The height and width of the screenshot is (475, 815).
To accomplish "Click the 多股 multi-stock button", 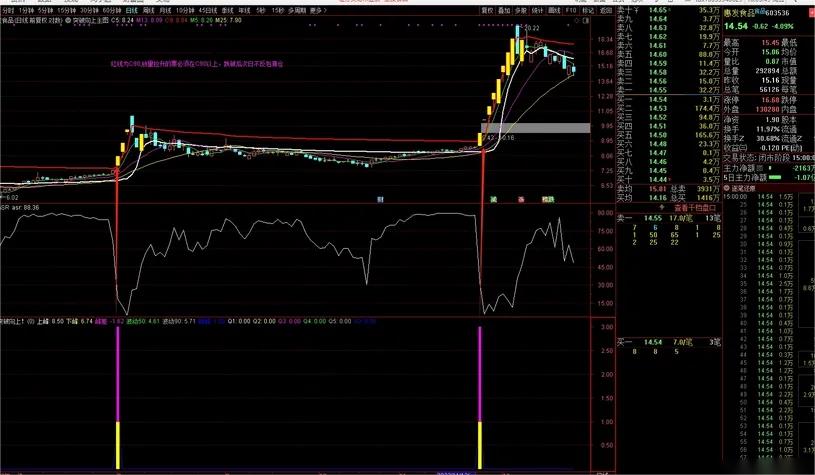I will point(520,10).
